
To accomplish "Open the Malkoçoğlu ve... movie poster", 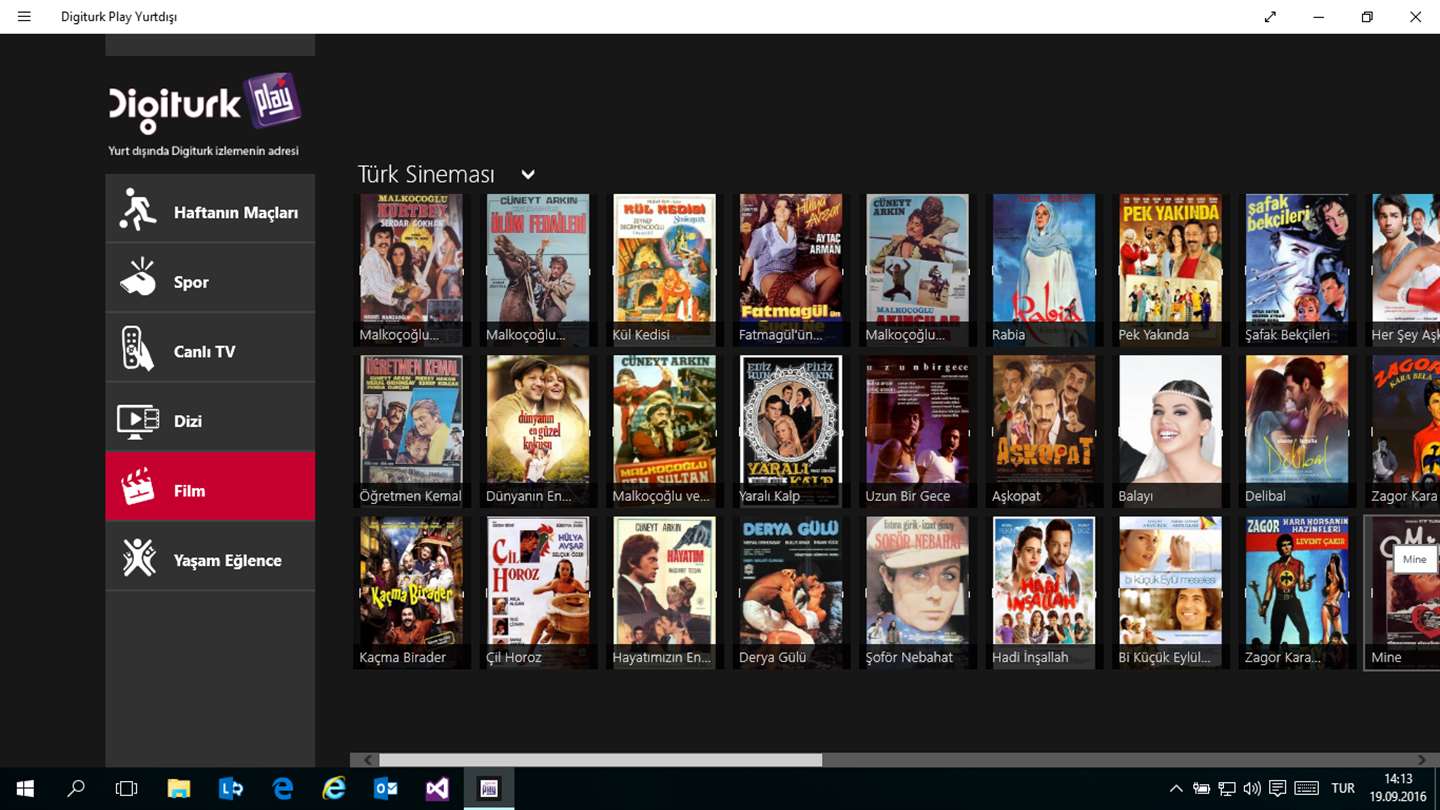I will pos(664,431).
